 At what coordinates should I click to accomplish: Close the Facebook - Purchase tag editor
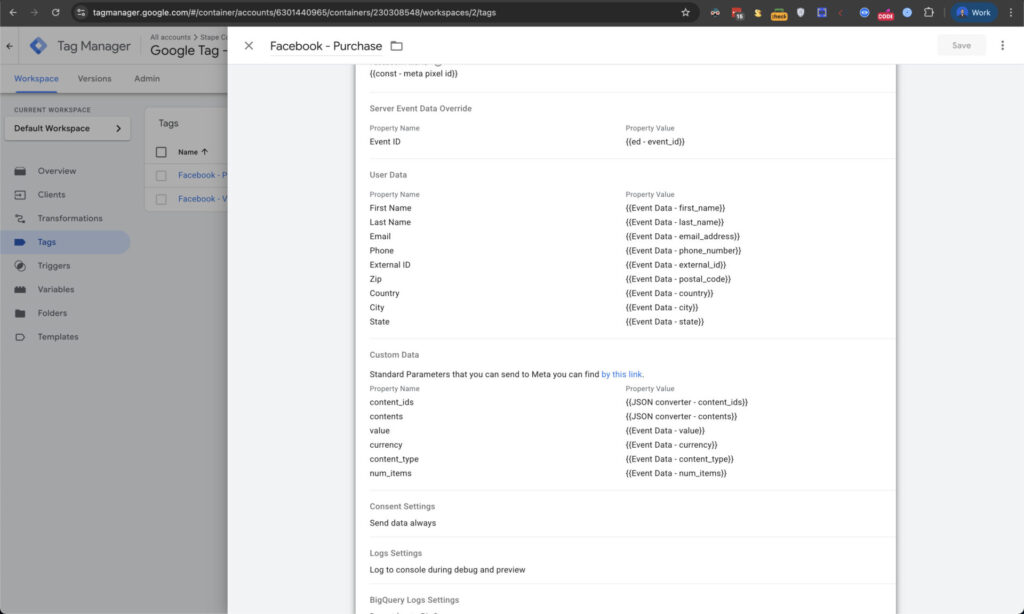click(249, 46)
